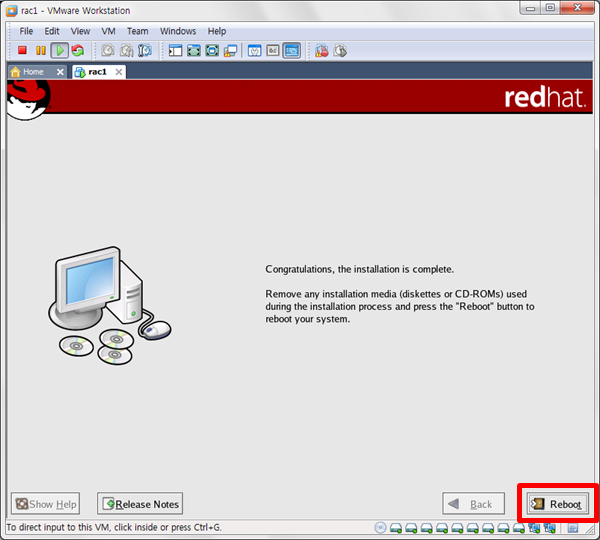This screenshot has height=540, width=600.
Task: Click the computer and CDs illustration
Action: tap(110, 305)
